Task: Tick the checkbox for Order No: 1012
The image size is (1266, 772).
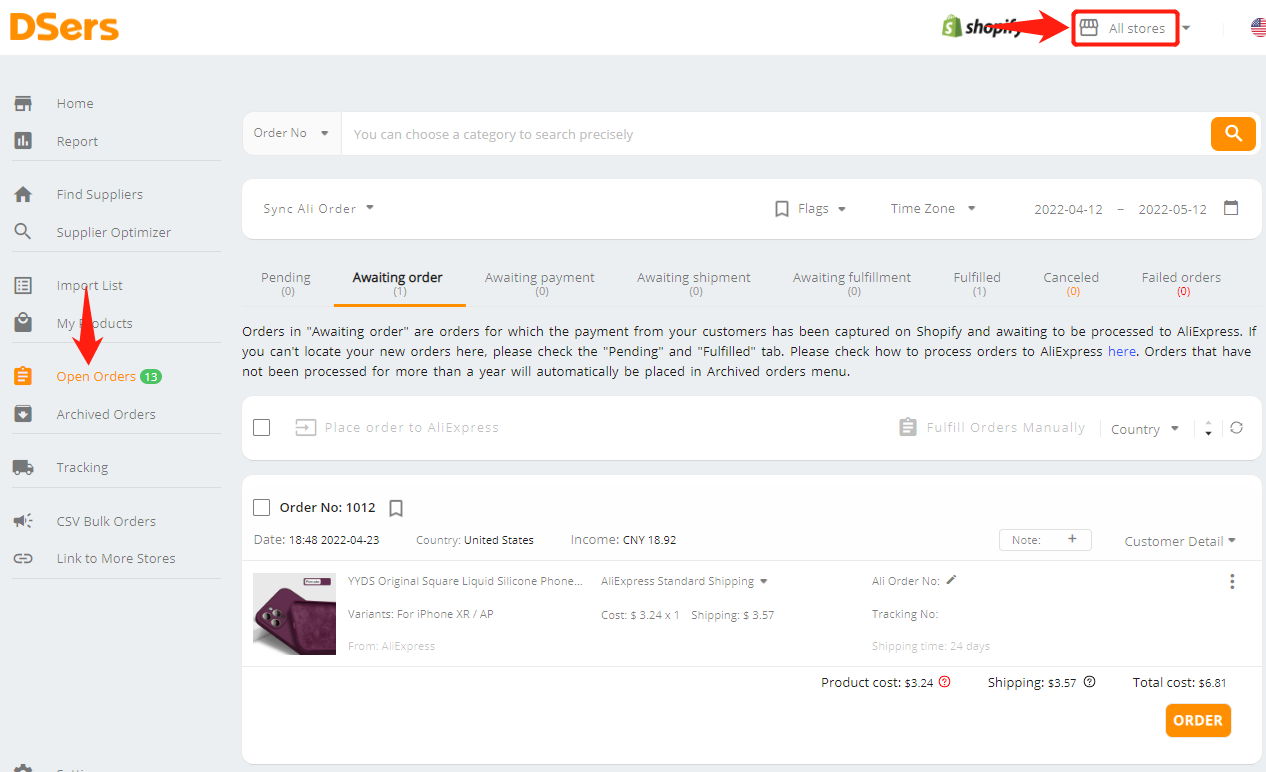Action: (262, 508)
